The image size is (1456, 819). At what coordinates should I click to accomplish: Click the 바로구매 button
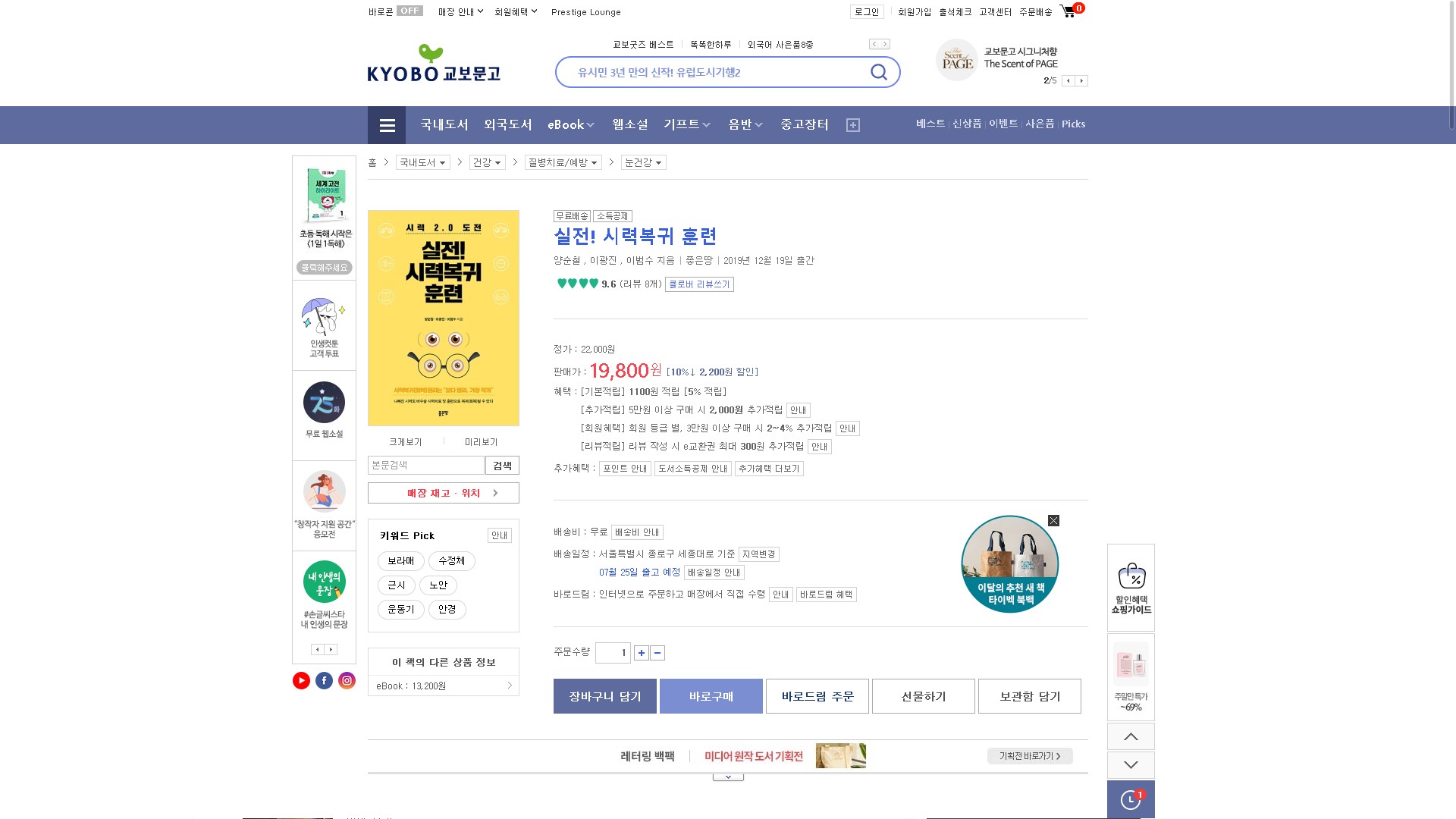tap(711, 696)
